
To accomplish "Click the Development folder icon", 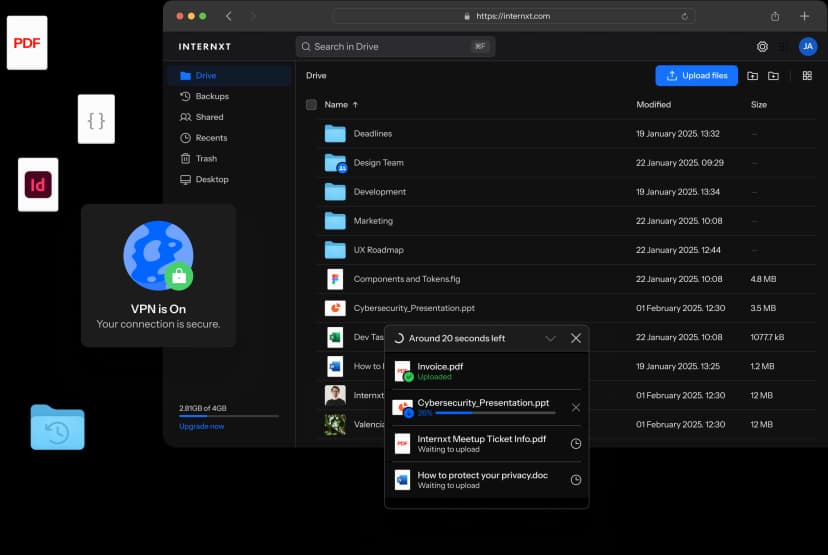I will tap(335, 192).
